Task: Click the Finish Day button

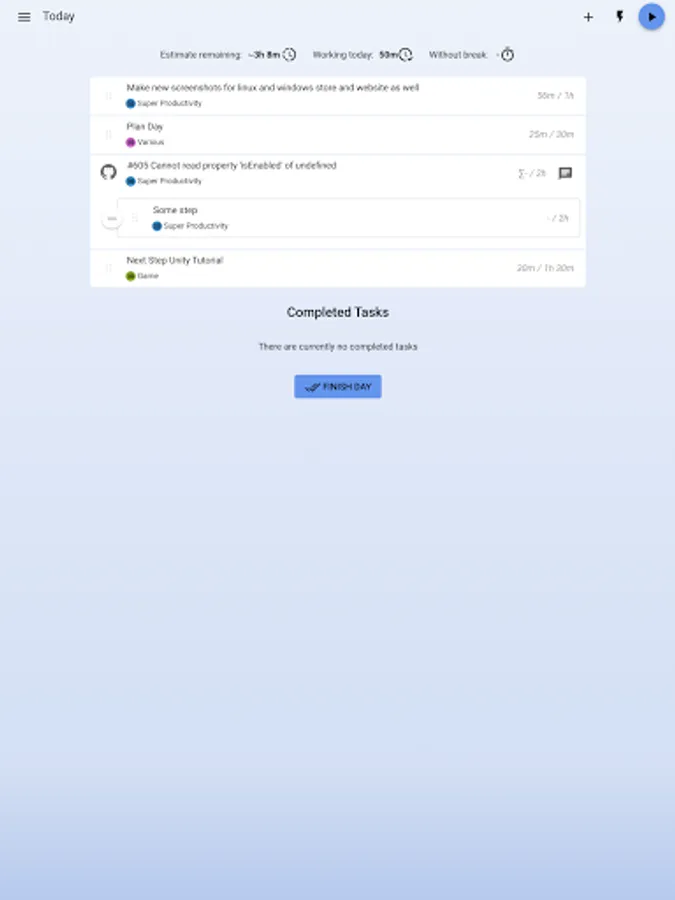Action: pyautogui.click(x=338, y=386)
